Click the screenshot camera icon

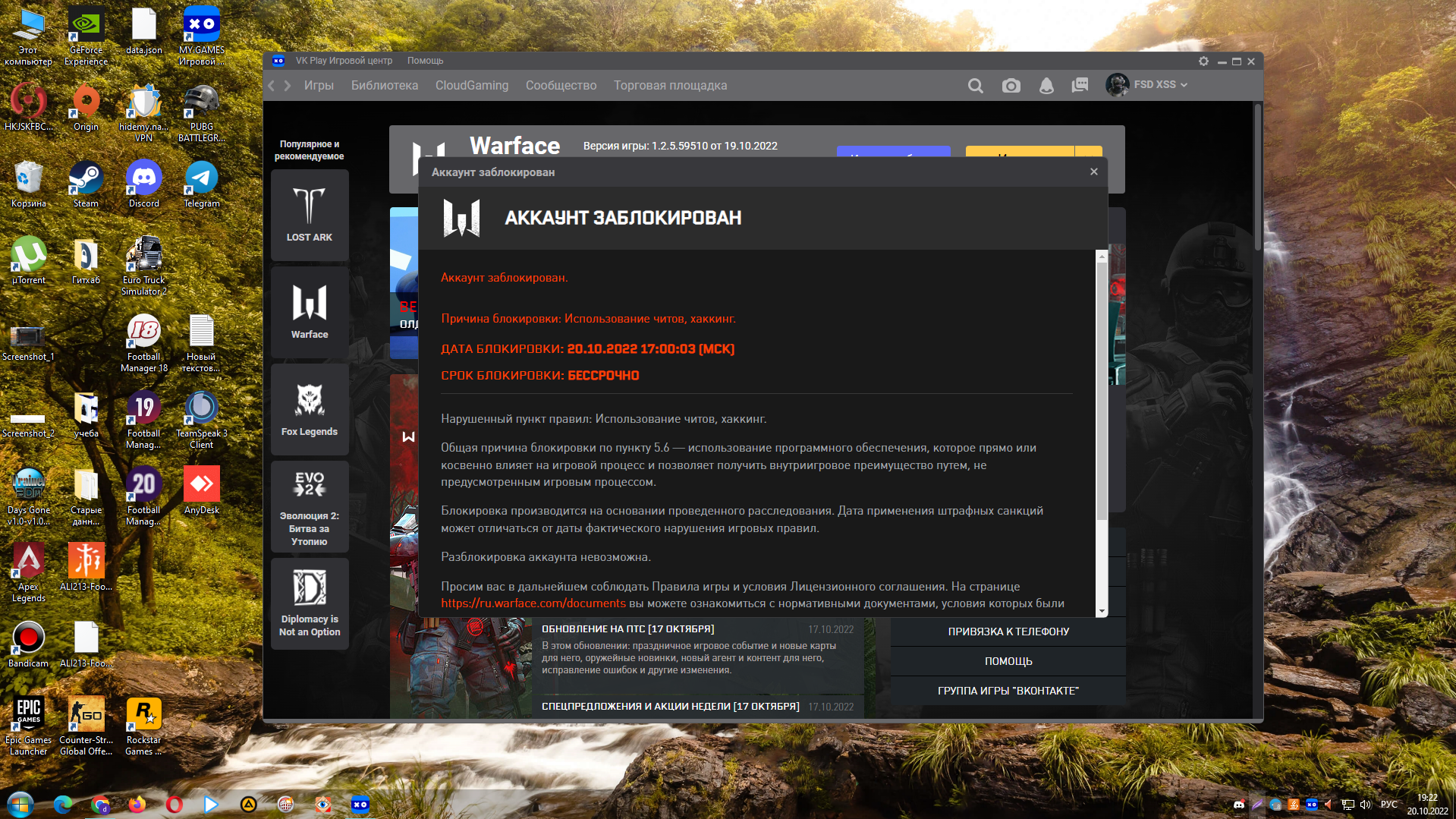(x=1011, y=86)
